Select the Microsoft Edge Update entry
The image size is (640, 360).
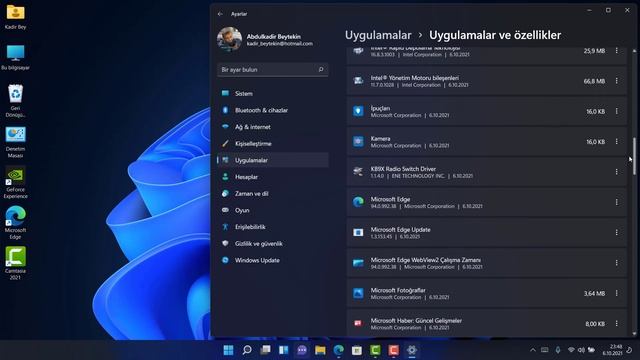[487, 233]
